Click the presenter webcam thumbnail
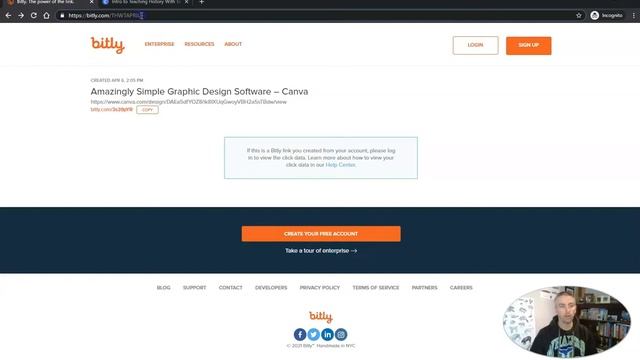 pyautogui.click(x=567, y=321)
